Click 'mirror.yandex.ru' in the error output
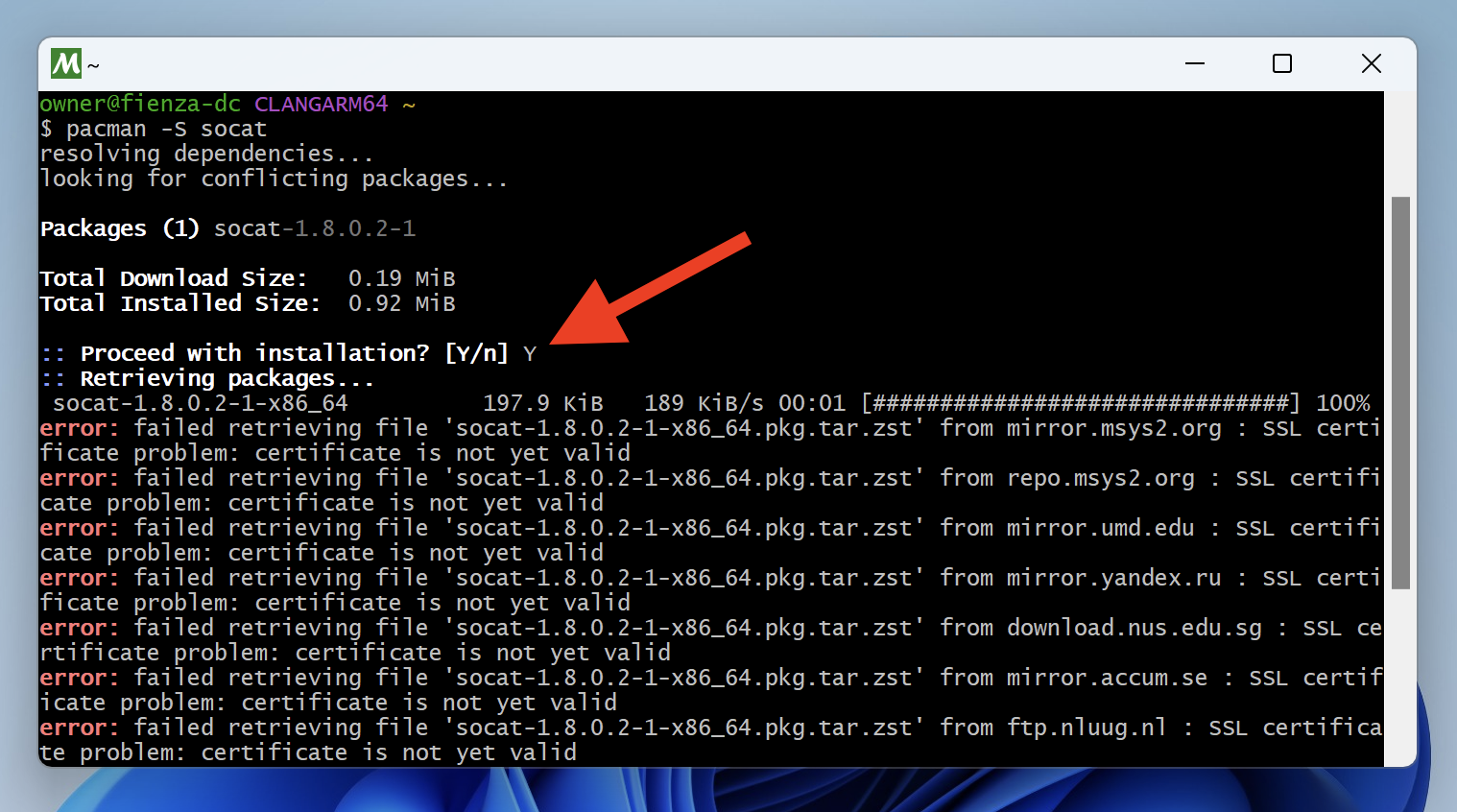This screenshot has width=1457, height=812. click(1113, 578)
